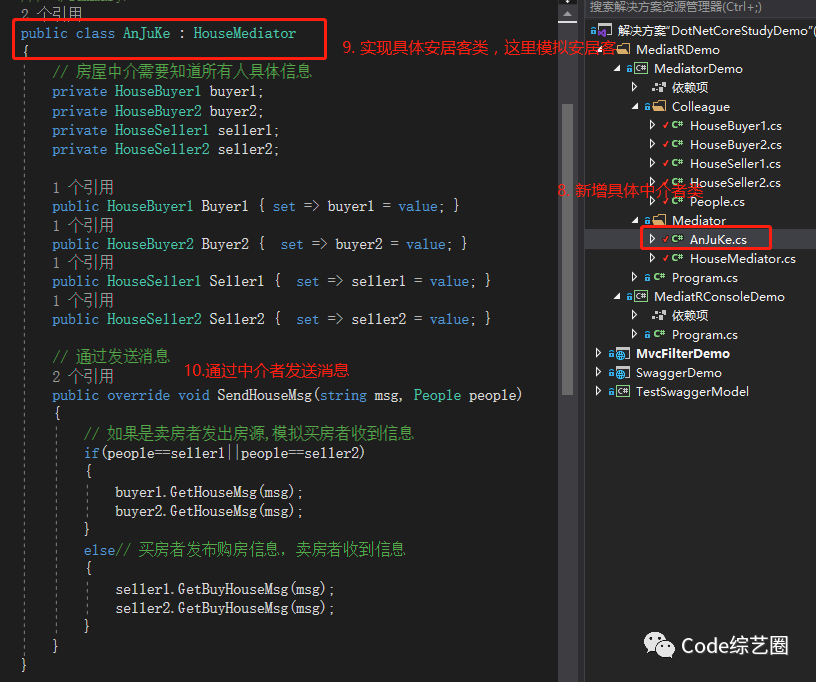Click the TestSwaggerModel project icon

coord(623,391)
